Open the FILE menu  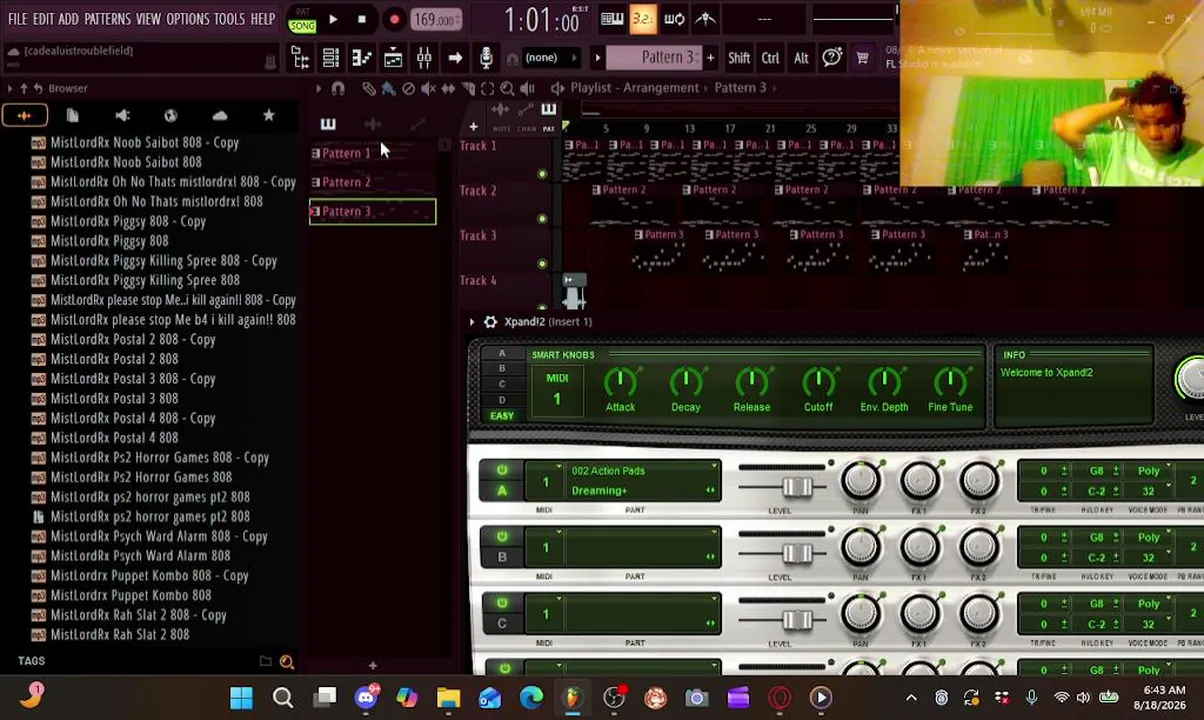tap(18, 19)
